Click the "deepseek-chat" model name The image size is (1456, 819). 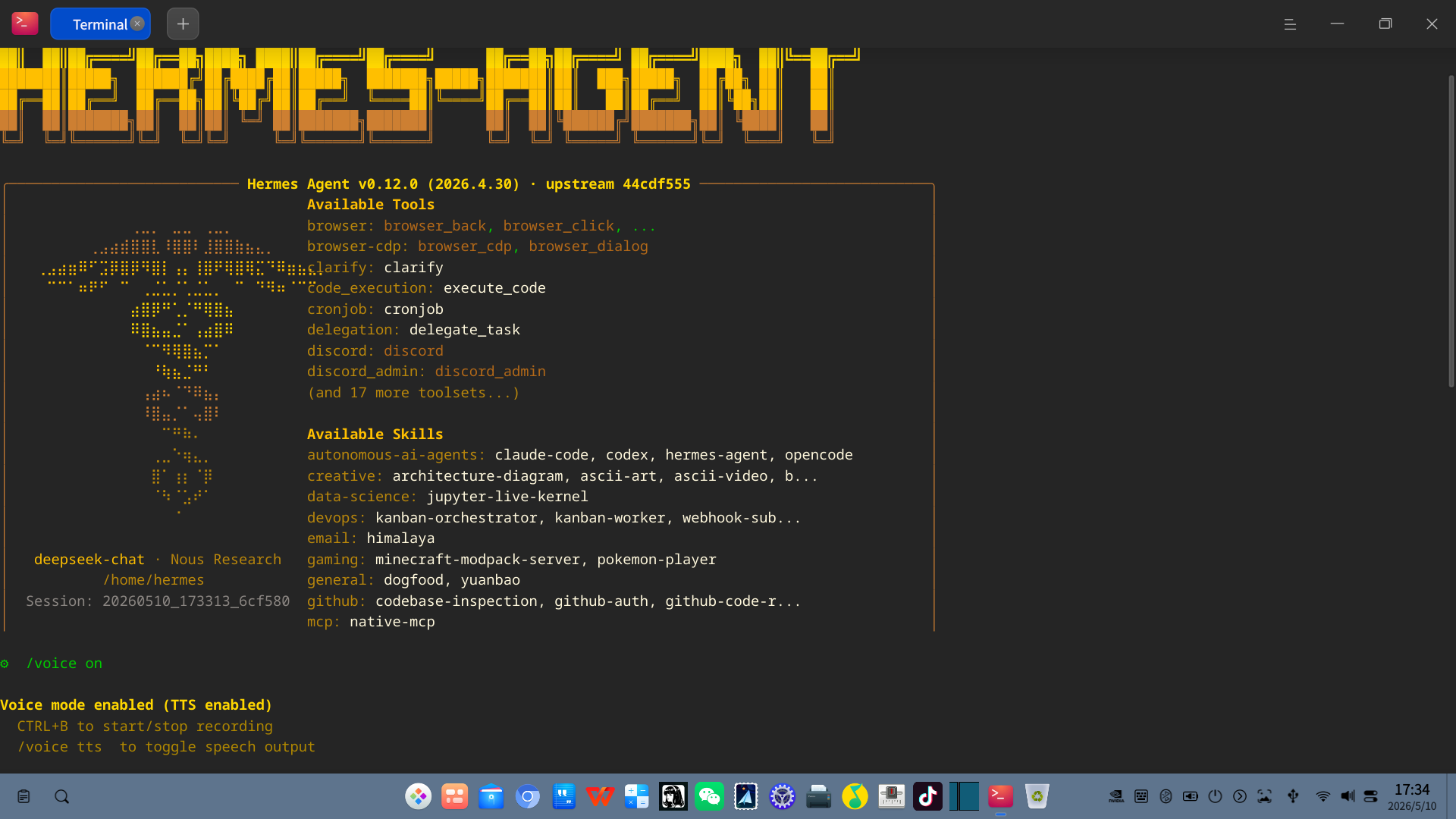pos(89,560)
